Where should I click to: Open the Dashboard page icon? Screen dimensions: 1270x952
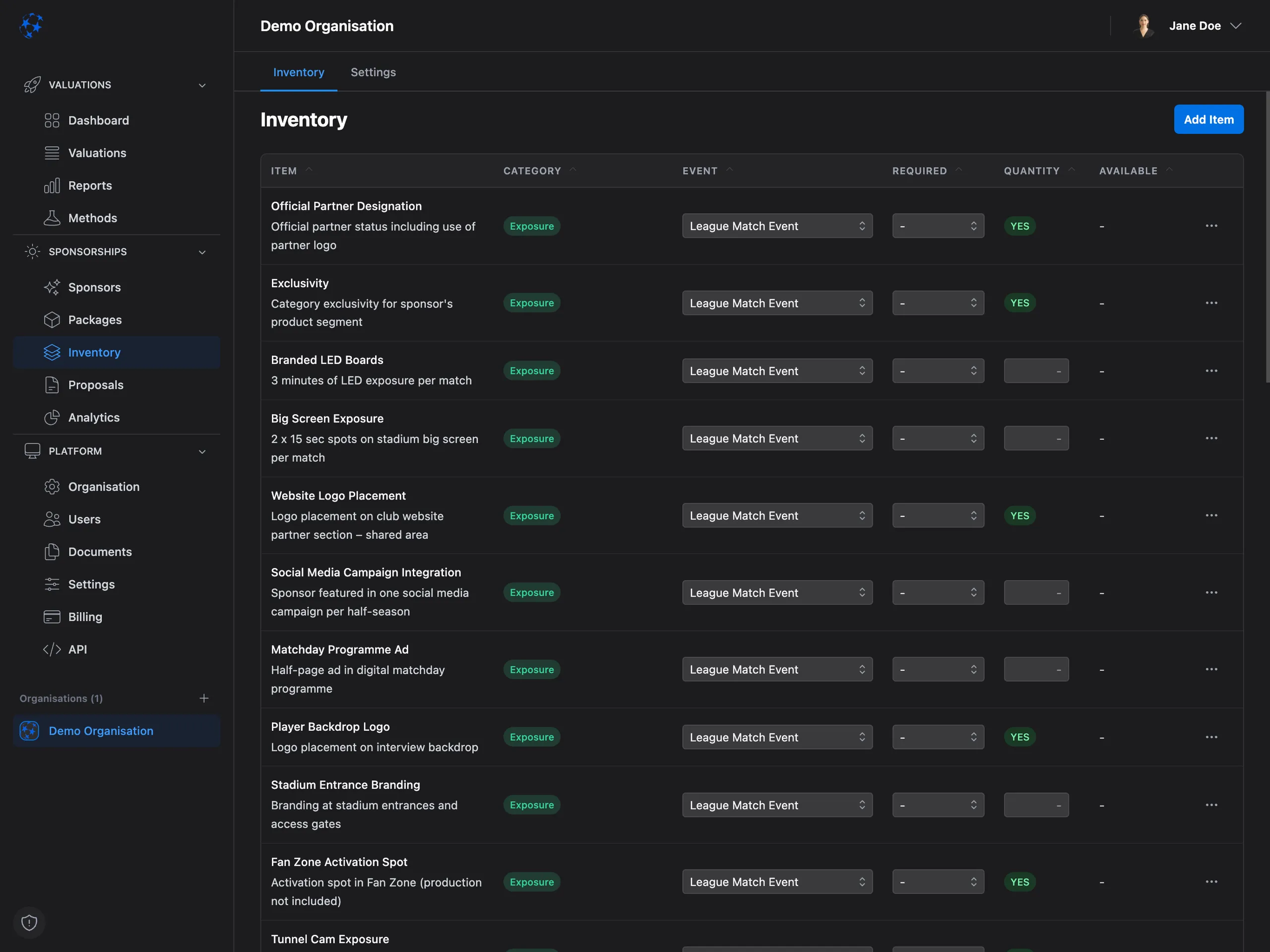coord(52,121)
